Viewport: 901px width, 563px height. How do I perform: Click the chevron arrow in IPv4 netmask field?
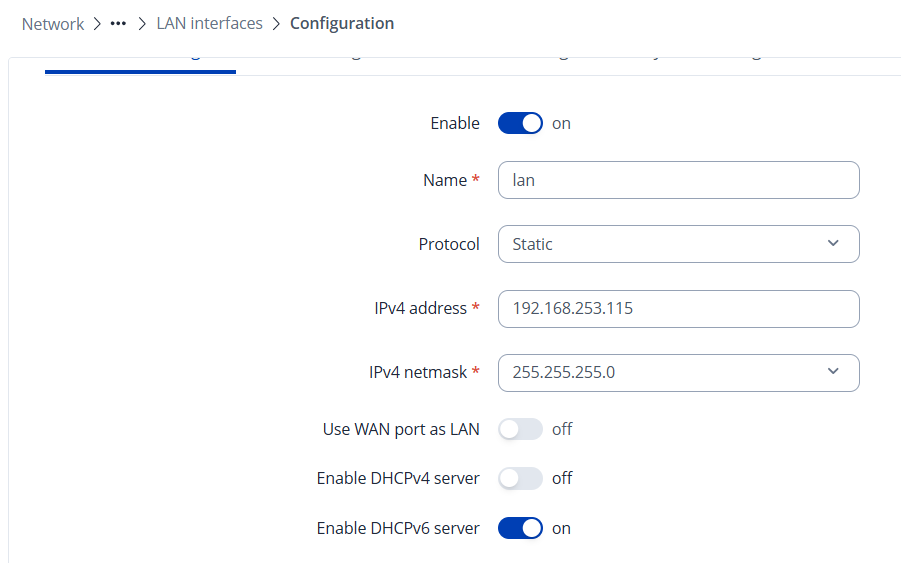[x=833, y=372]
